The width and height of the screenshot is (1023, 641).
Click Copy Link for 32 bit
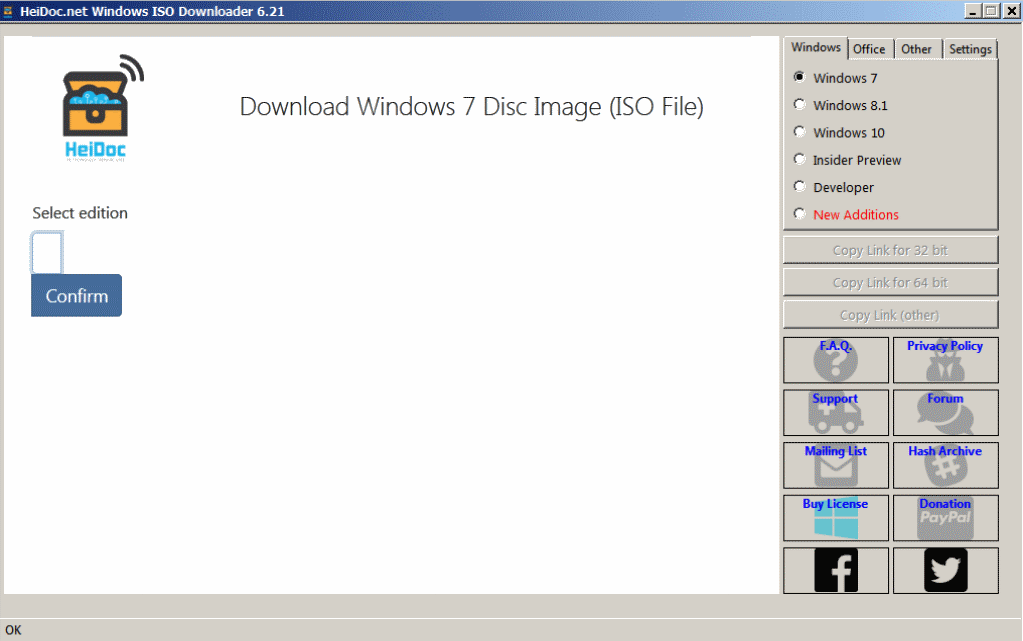coord(891,251)
